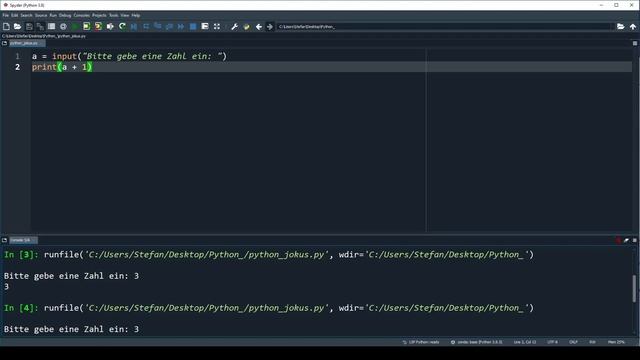640x360 pixels.
Task: Click line 1 input statement in editor
Action: click(x=129, y=56)
